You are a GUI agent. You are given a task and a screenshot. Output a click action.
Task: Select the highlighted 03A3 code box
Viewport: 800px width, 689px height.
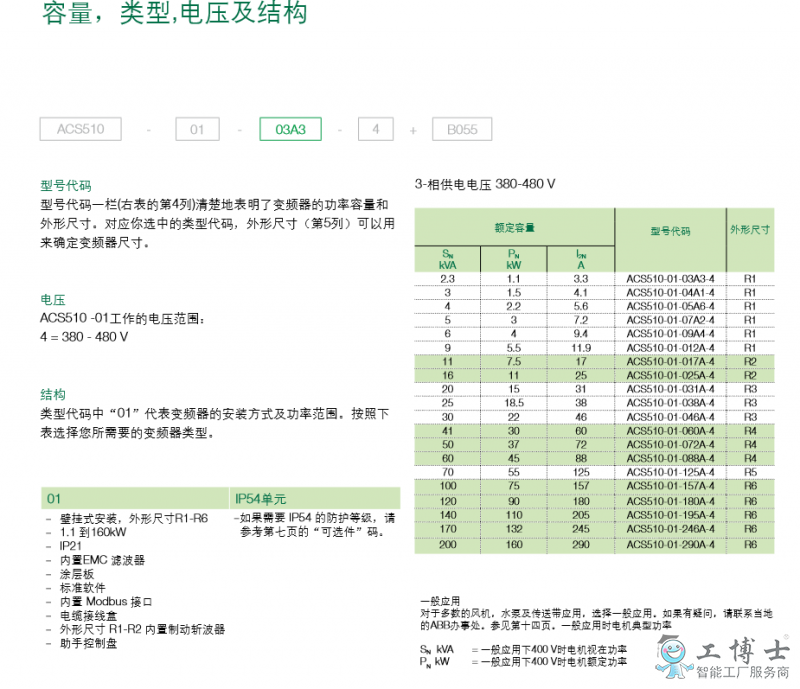coord(290,129)
